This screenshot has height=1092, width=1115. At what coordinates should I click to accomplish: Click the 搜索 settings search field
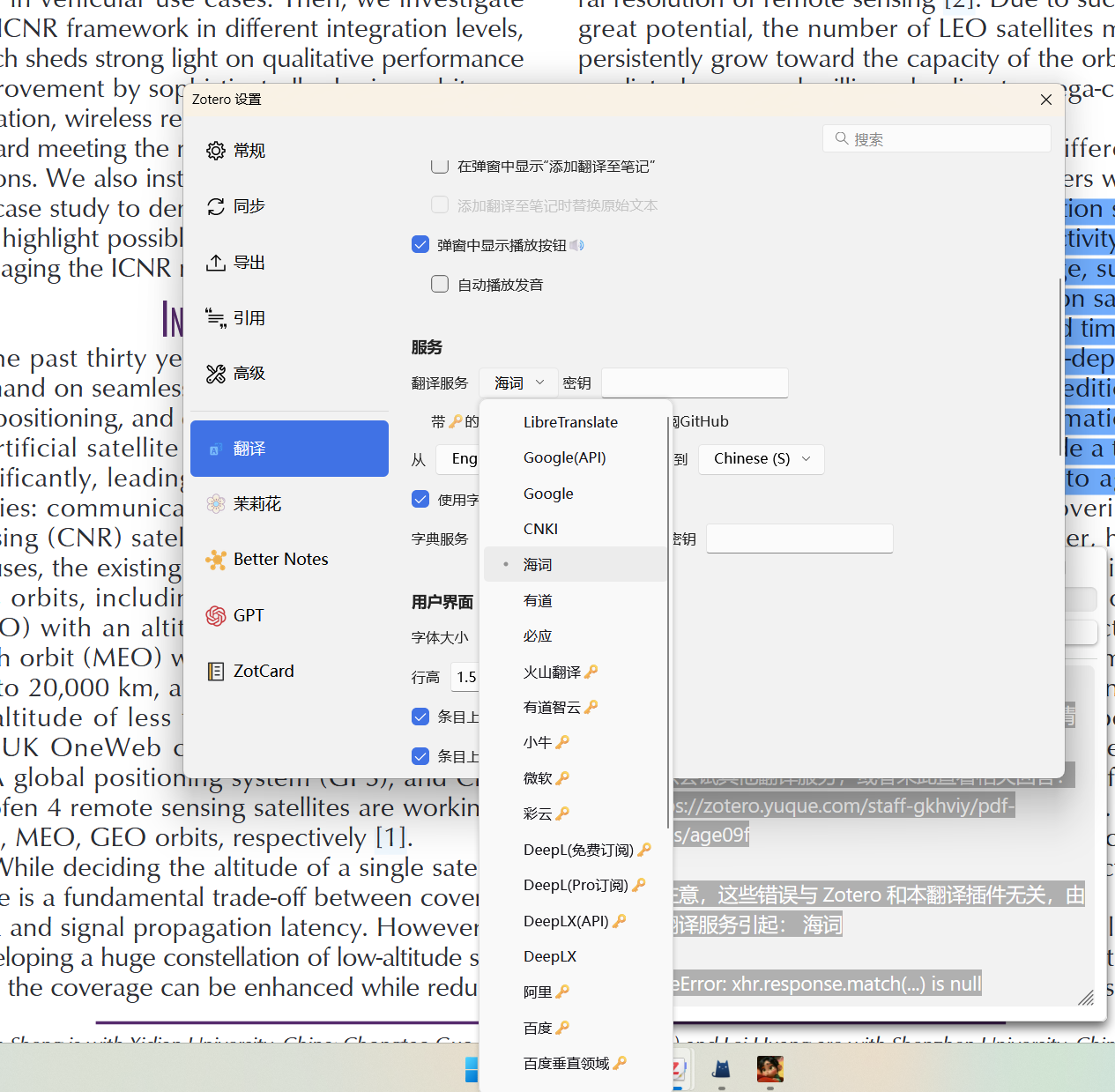click(937, 138)
